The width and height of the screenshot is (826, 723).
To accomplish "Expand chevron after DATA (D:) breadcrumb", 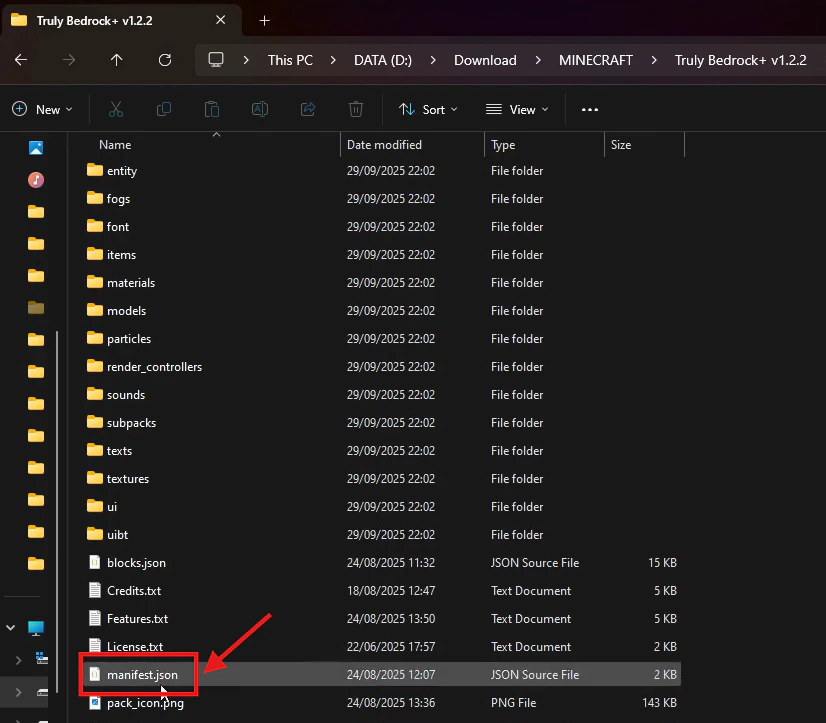I will [433, 60].
